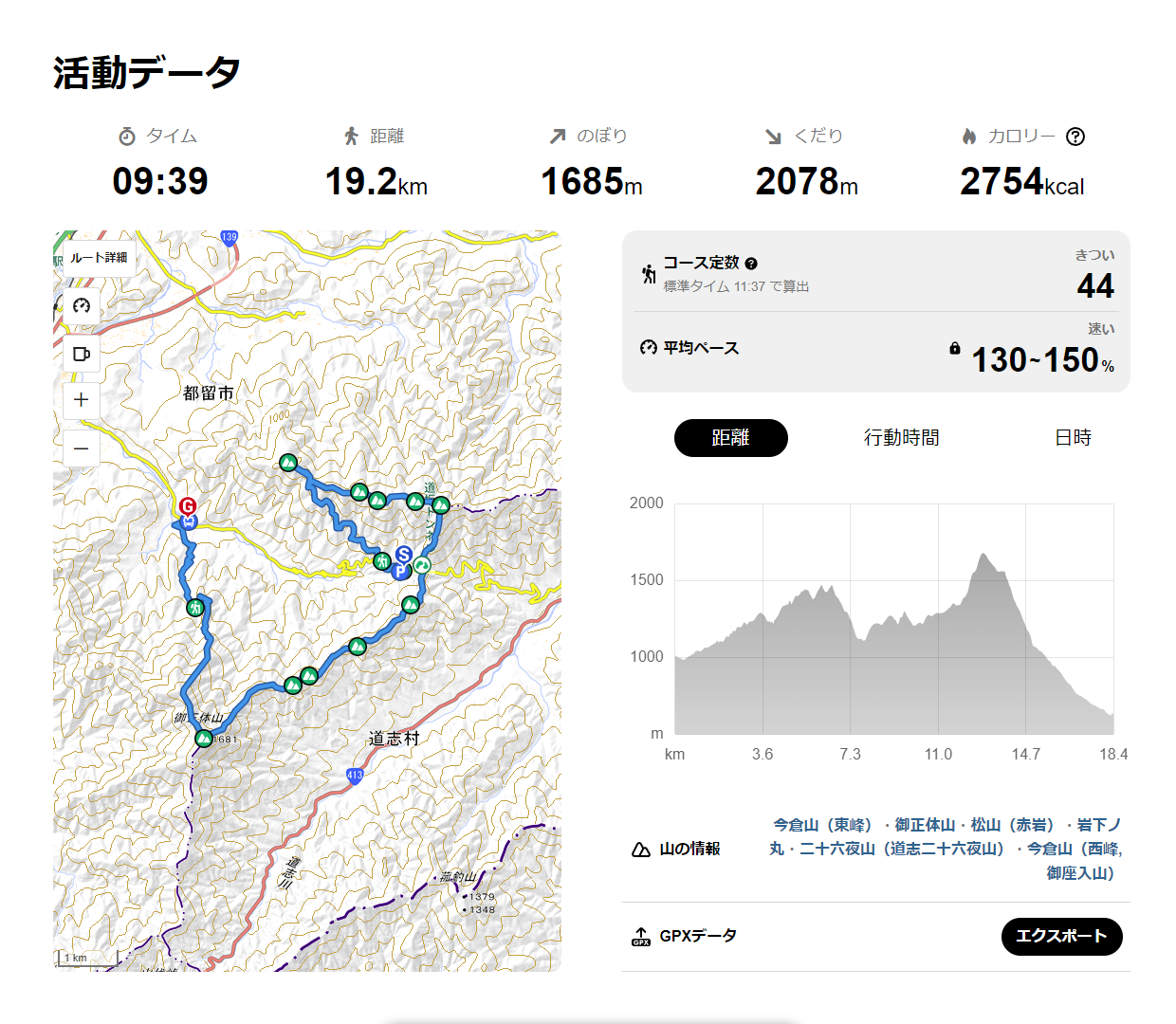Toggle the rest points cup icon
The height and width of the screenshot is (1024, 1176).
click(x=82, y=354)
